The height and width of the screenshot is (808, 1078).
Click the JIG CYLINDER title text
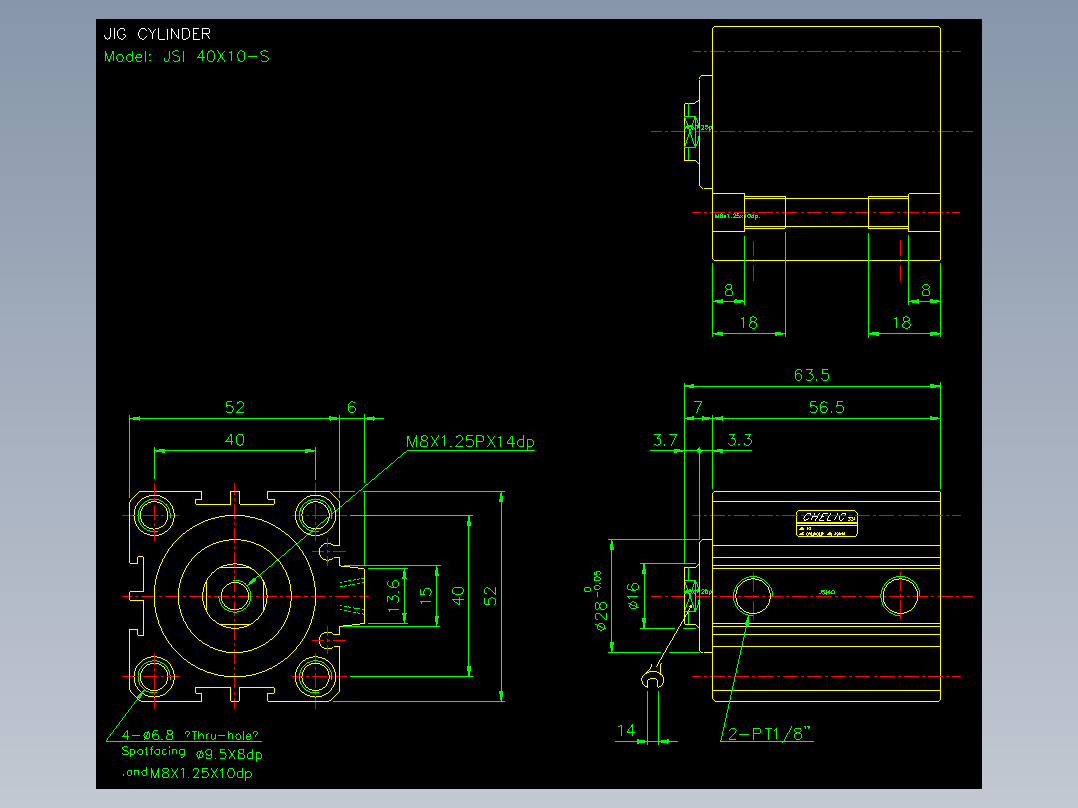coord(157,34)
